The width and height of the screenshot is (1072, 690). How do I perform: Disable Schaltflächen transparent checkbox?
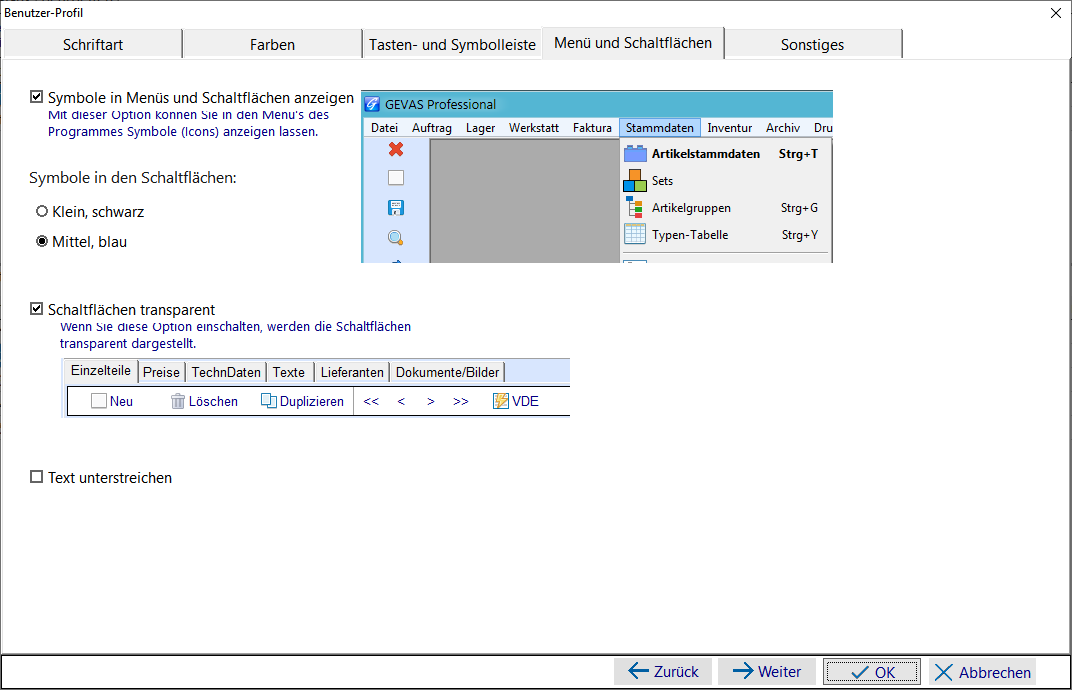(37, 309)
